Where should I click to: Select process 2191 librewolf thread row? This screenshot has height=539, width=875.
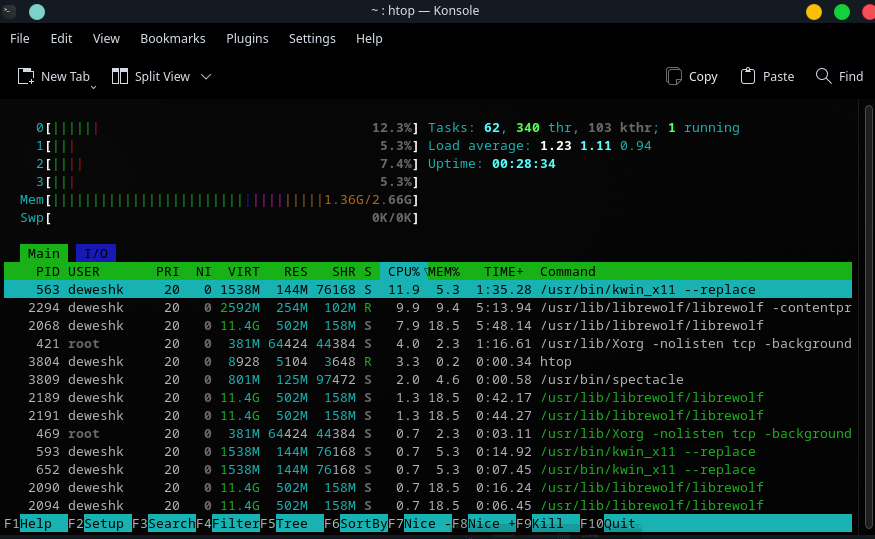(x=428, y=416)
